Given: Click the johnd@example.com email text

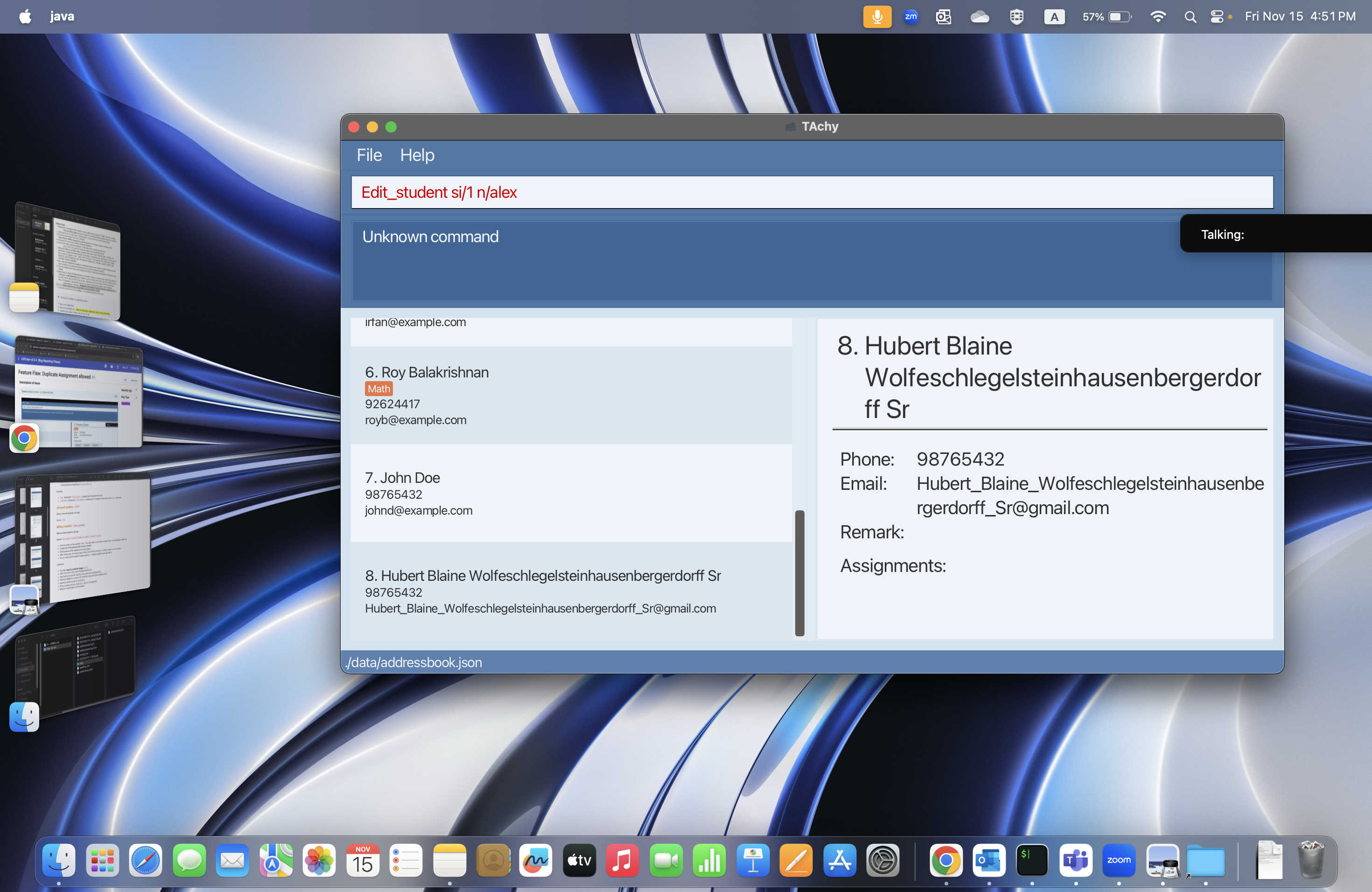Looking at the screenshot, I should (418, 510).
